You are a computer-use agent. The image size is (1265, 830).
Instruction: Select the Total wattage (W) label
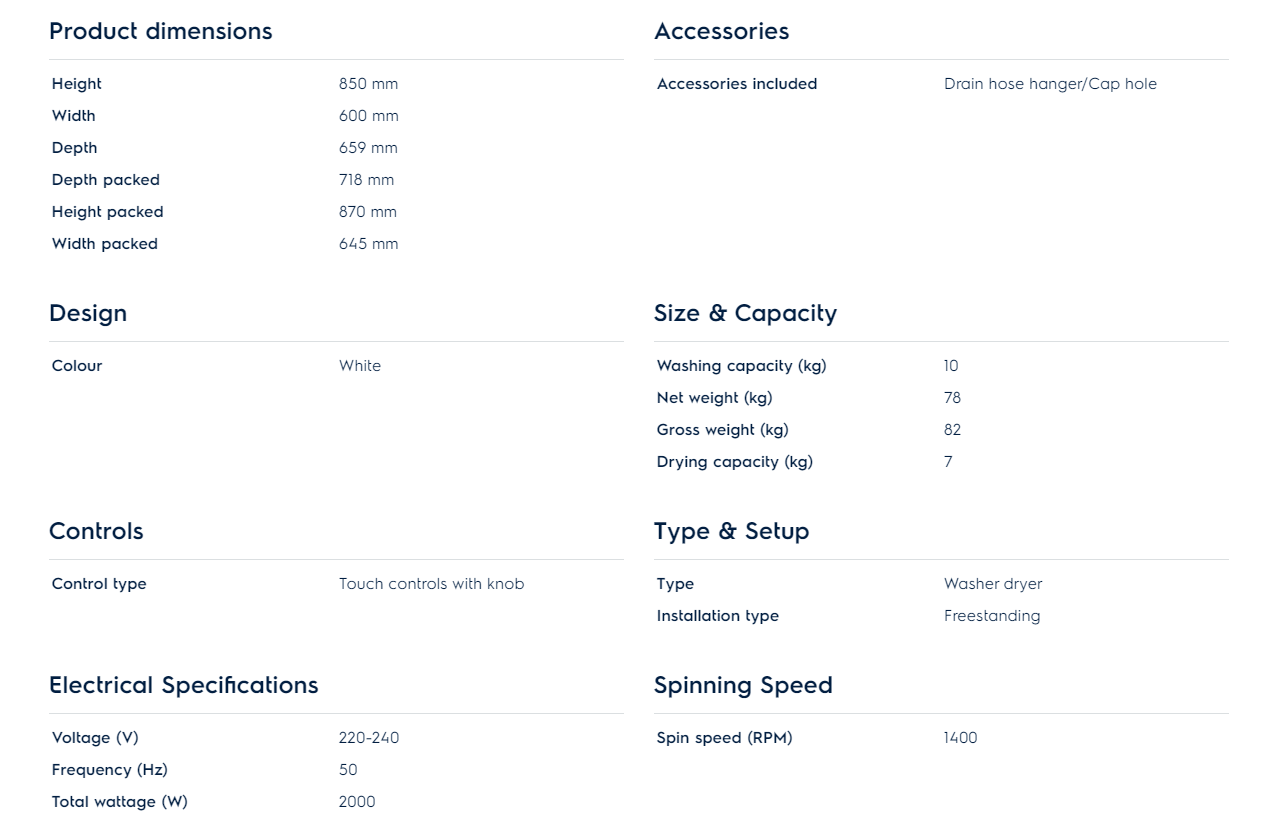(x=119, y=802)
